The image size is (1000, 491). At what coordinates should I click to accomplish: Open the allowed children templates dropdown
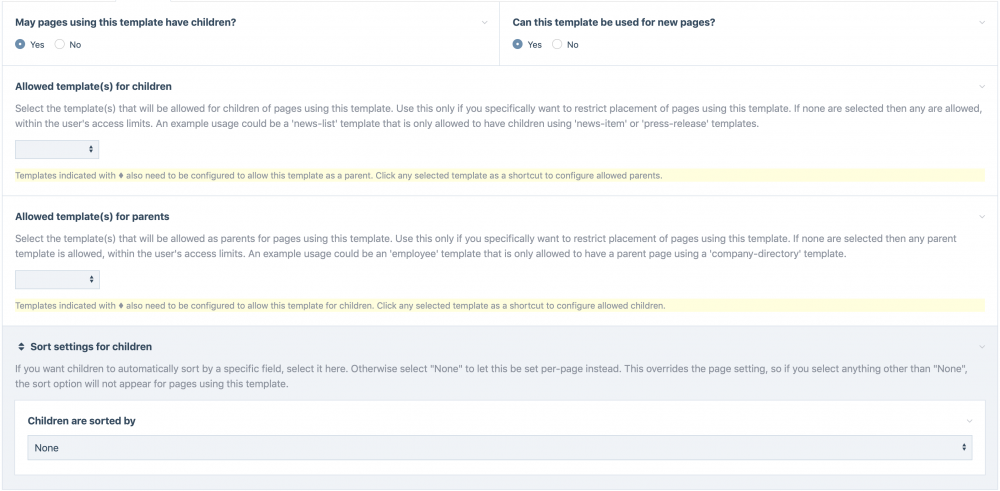click(x=57, y=149)
